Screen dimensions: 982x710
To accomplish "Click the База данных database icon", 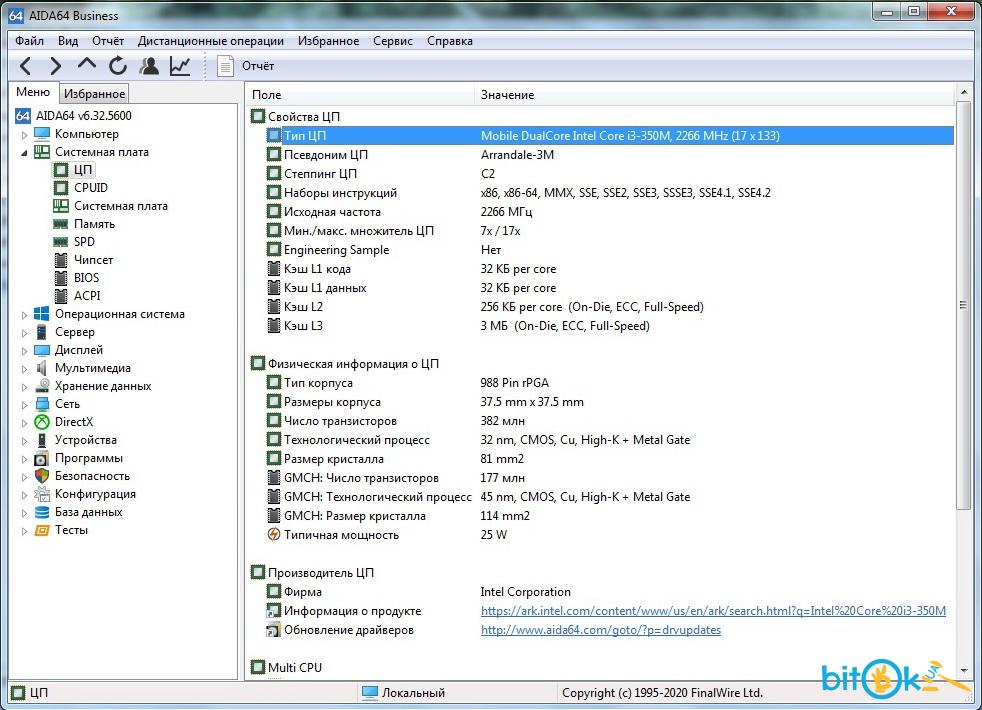I will (42, 512).
